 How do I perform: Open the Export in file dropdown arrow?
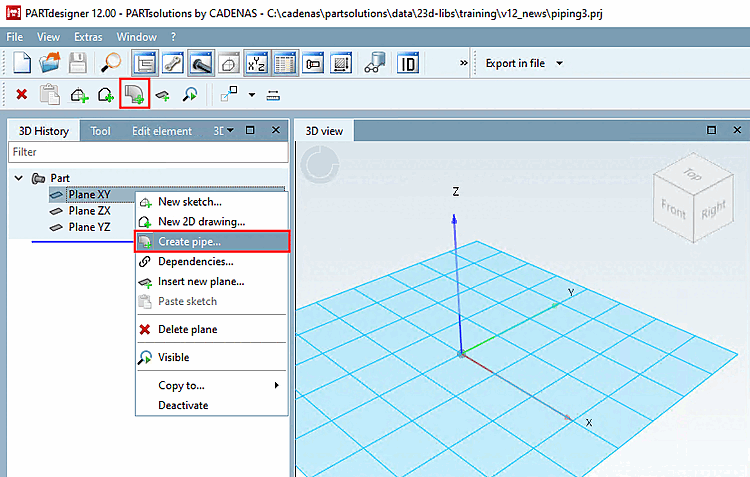tap(559, 63)
